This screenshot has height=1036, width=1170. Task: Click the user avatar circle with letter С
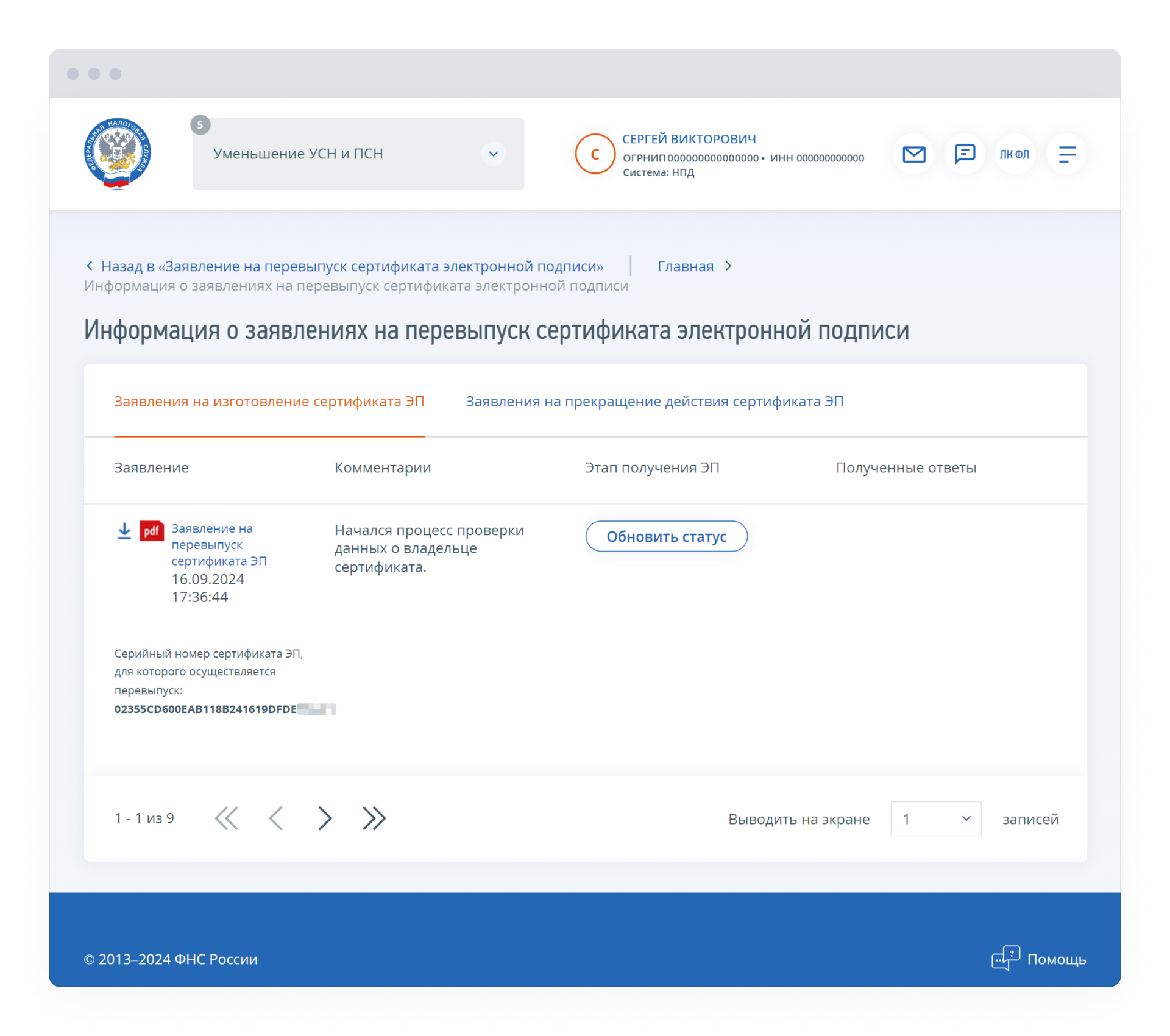click(595, 154)
